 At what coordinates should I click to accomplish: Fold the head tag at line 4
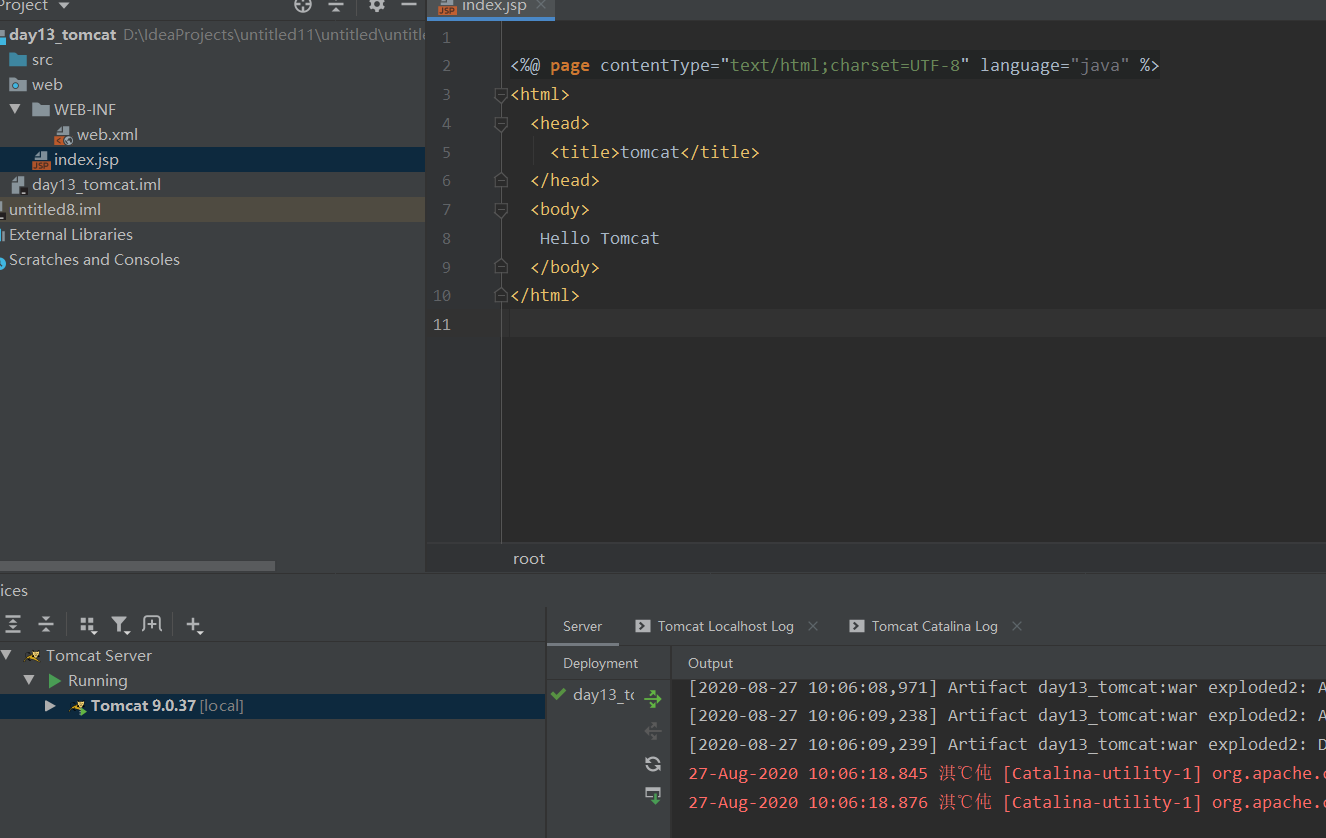pyautogui.click(x=501, y=124)
